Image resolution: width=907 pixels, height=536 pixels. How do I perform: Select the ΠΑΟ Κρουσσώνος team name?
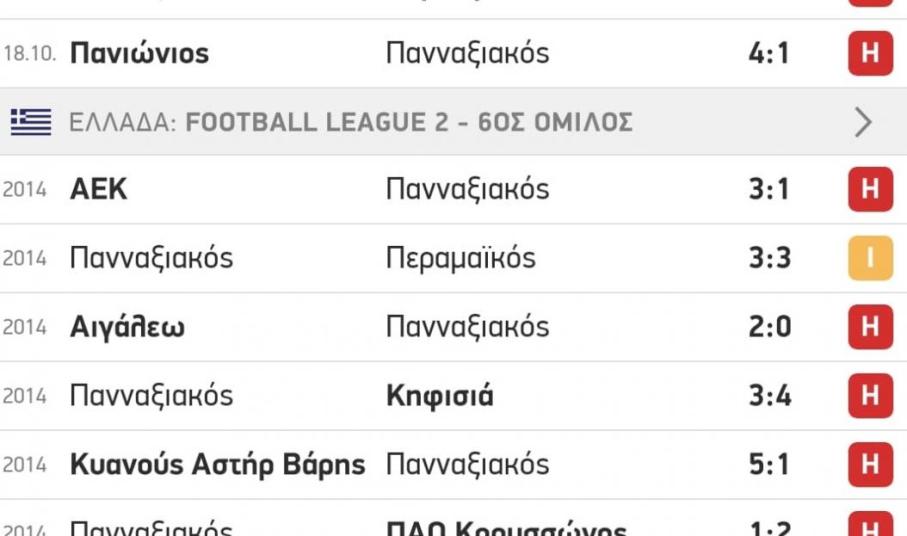pos(506,529)
